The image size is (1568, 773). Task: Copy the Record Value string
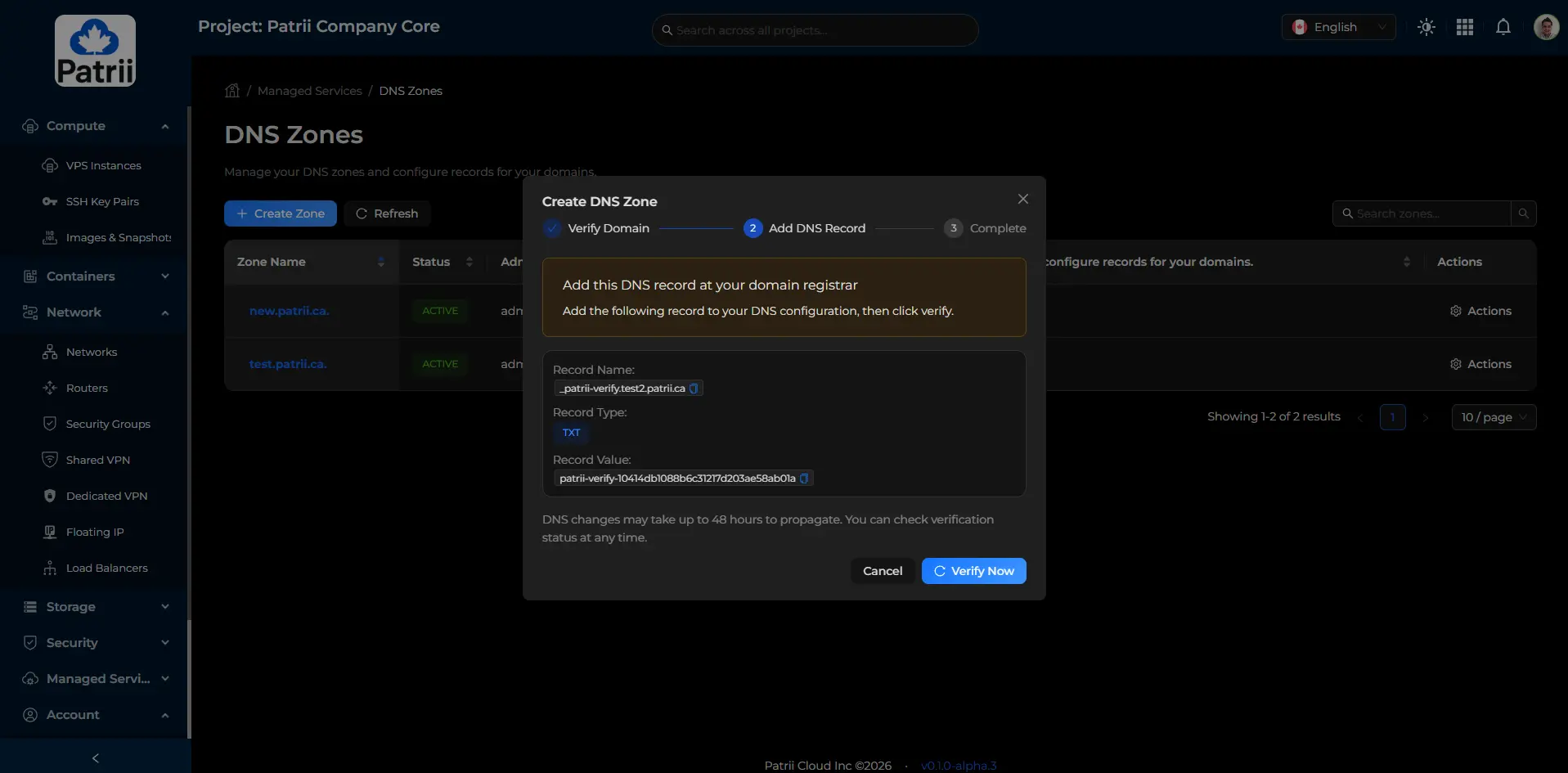point(804,479)
